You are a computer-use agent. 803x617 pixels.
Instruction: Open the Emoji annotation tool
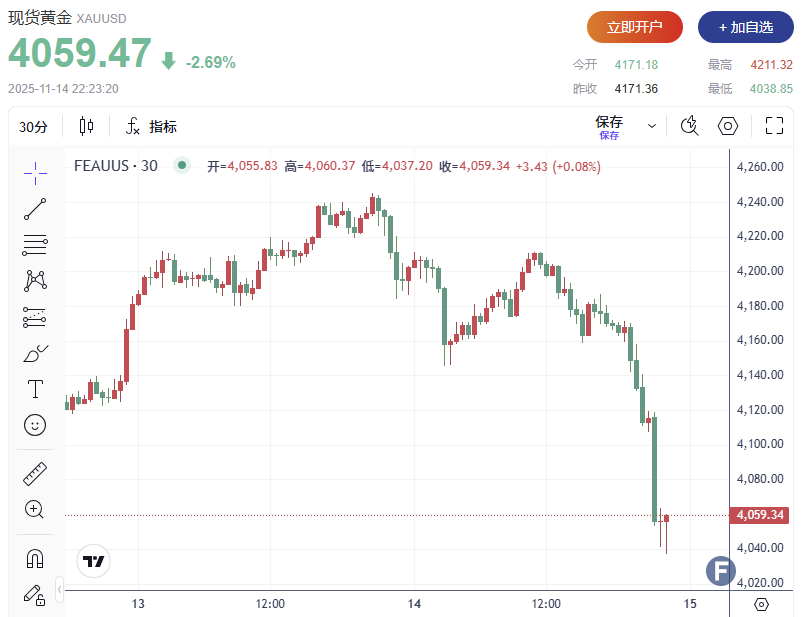34,425
